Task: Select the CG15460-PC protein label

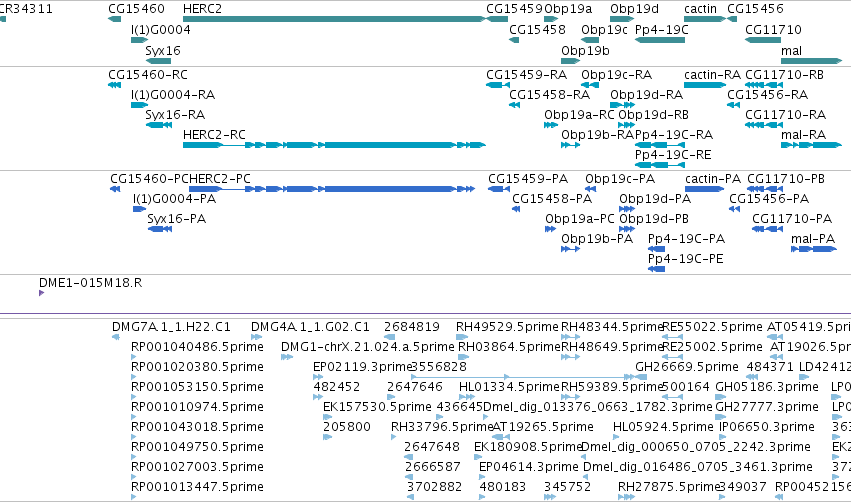Action: pyautogui.click(x=149, y=179)
